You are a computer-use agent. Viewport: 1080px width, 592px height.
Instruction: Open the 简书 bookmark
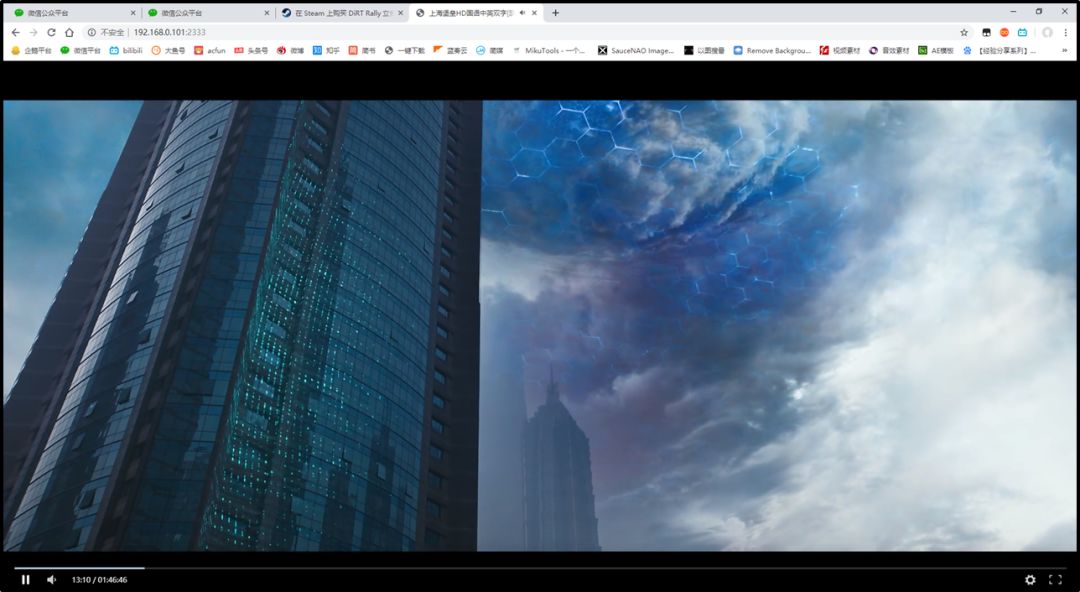coord(362,50)
